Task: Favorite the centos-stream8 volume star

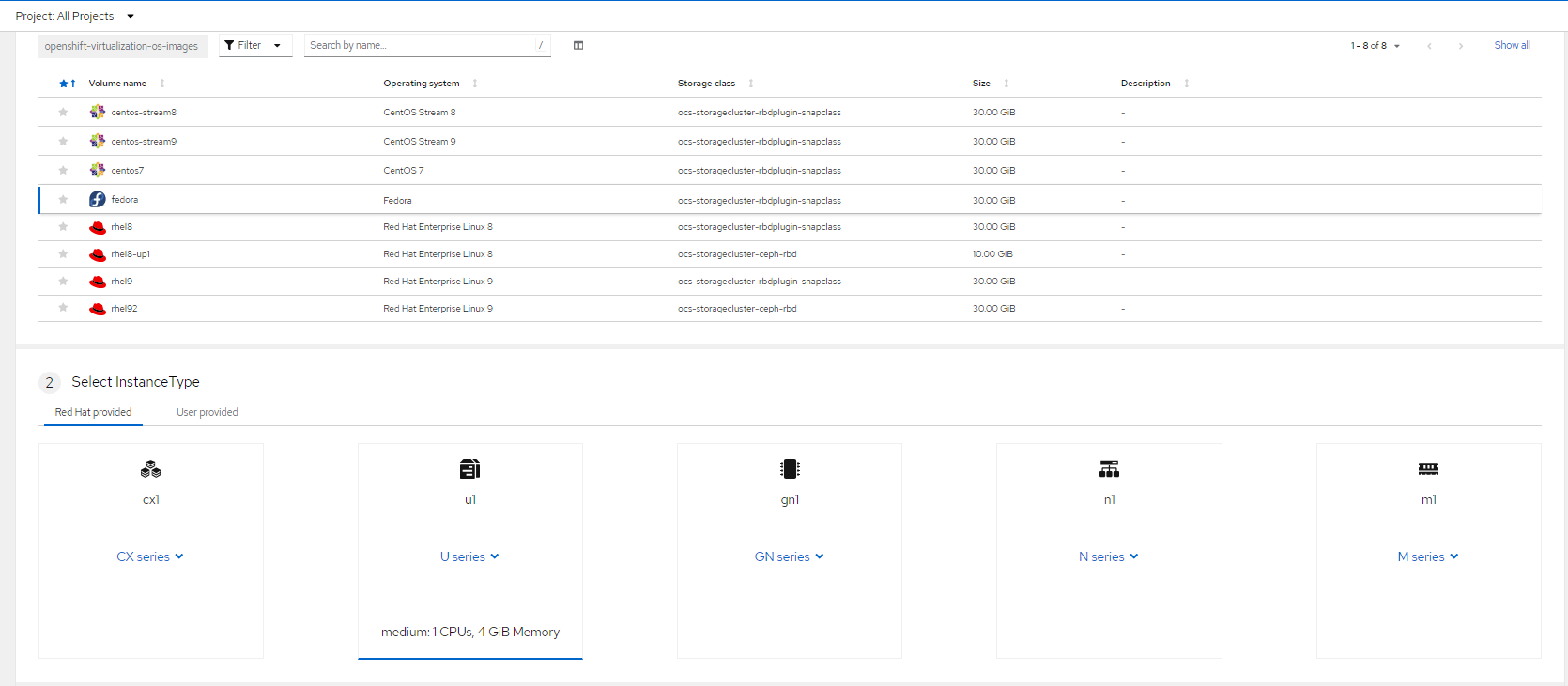Action: point(63,113)
